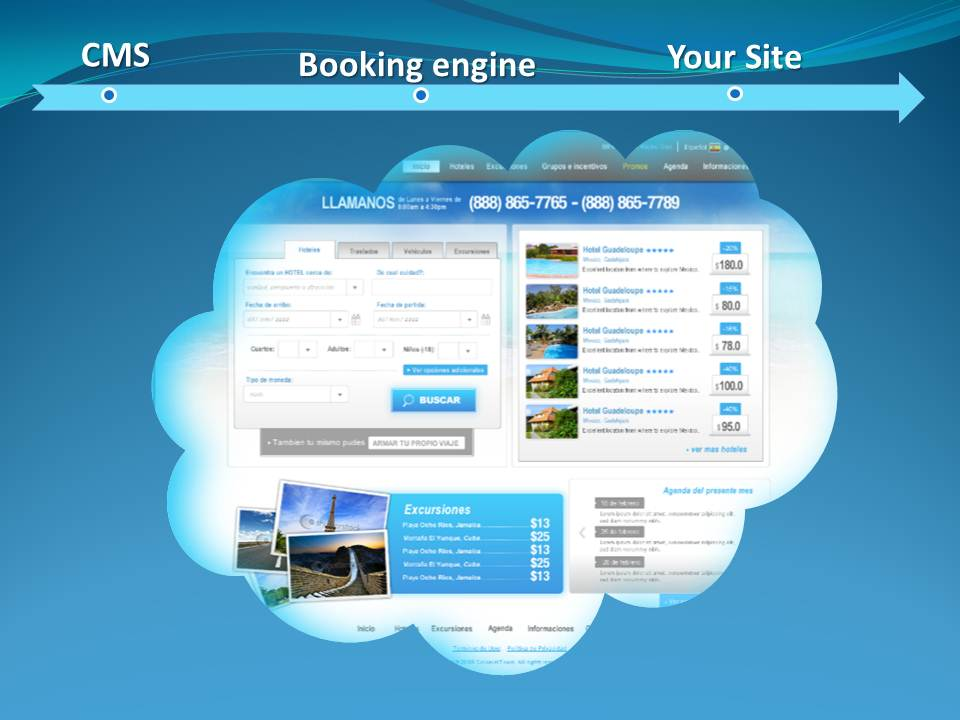This screenshot has width=960, height=720.
Task: Click the calendar icon beside Fecha de arribo
Action: [x=355, y=319]
